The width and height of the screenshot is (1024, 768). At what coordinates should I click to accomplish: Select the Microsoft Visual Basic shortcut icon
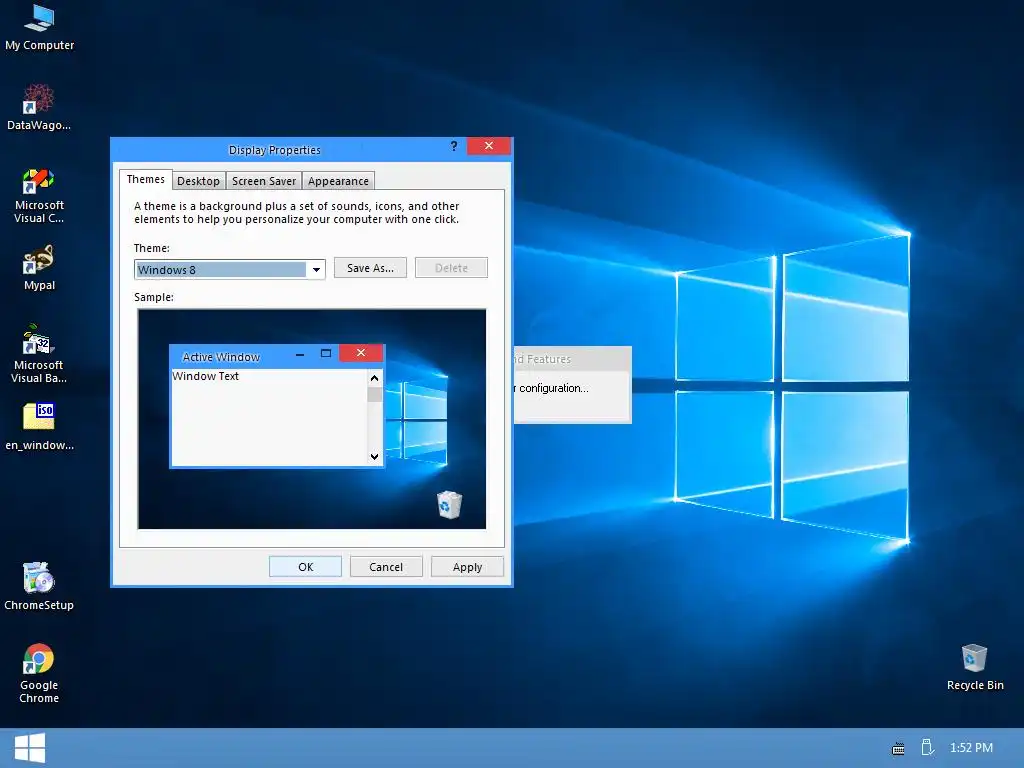[x=39, y=354]
